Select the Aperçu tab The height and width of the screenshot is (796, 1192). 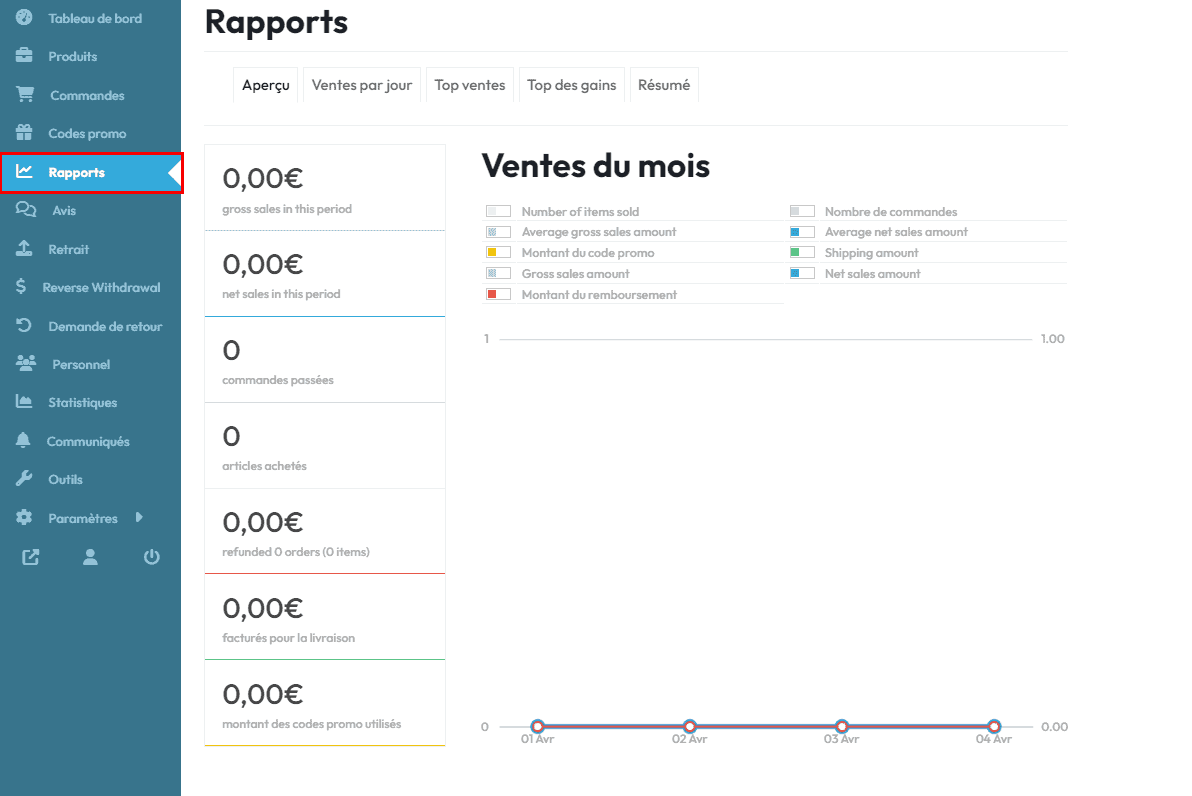coord(265,85)
